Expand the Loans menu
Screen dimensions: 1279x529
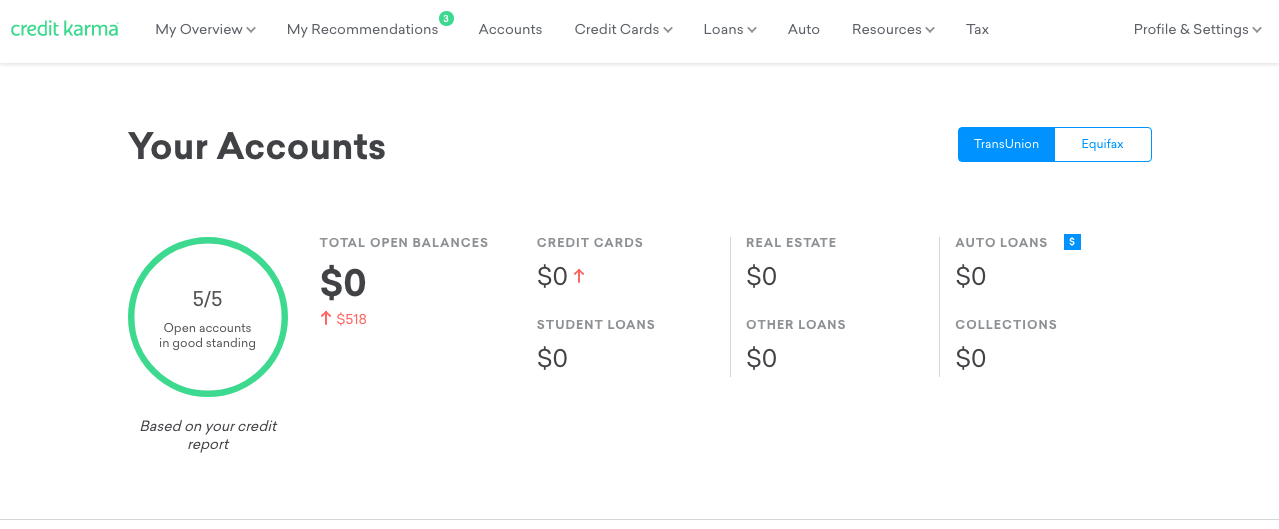tap(730, 30)
